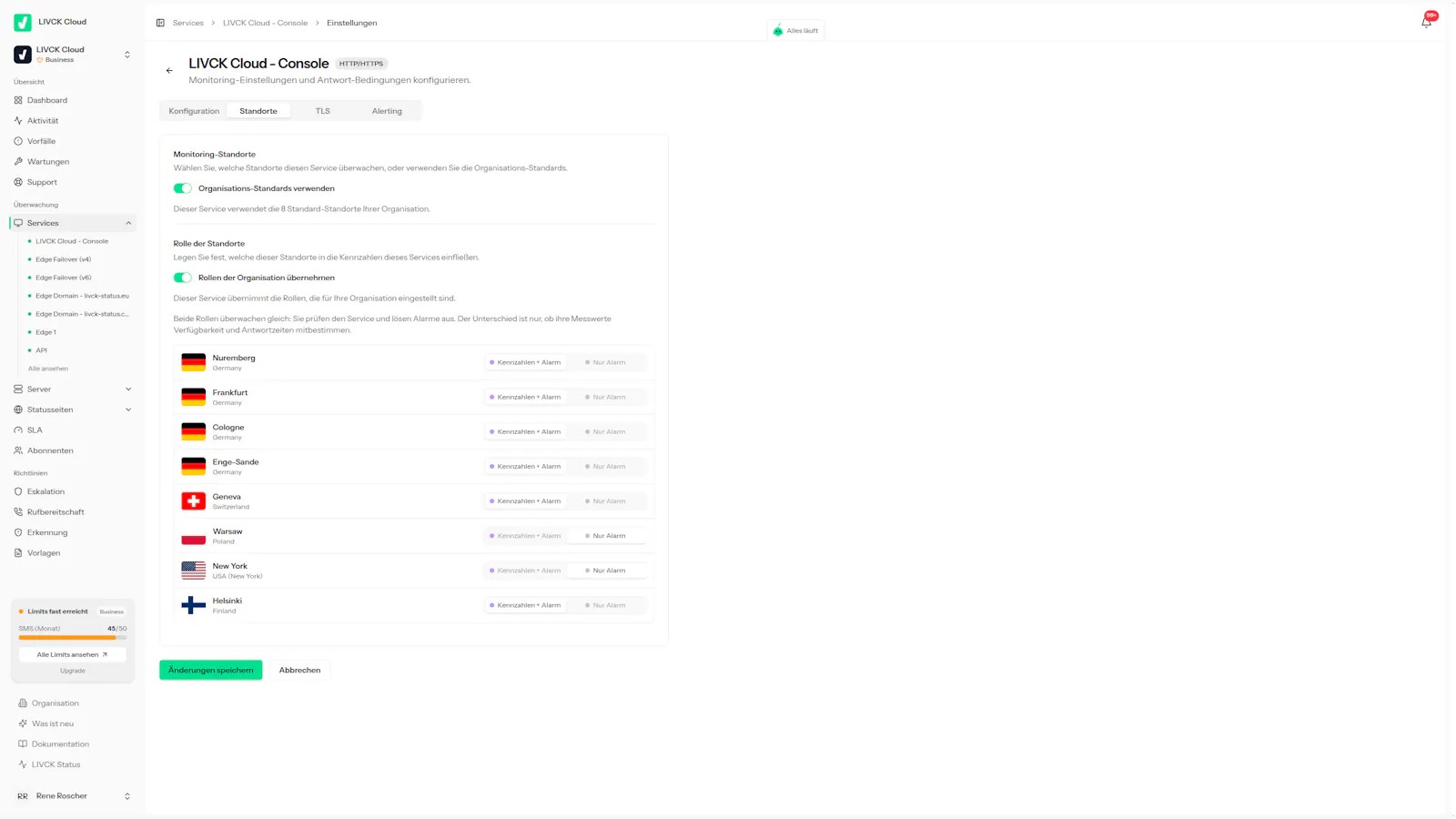Open the SLA page
This screenshot has width=1456, height=819.
73,430
